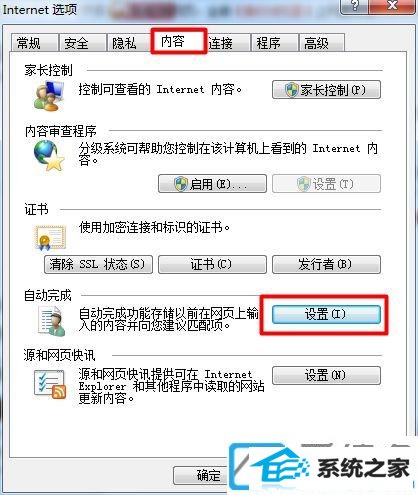Click the feeds checklist RSS icon
418x495 pixels.
tap(50, 384)
